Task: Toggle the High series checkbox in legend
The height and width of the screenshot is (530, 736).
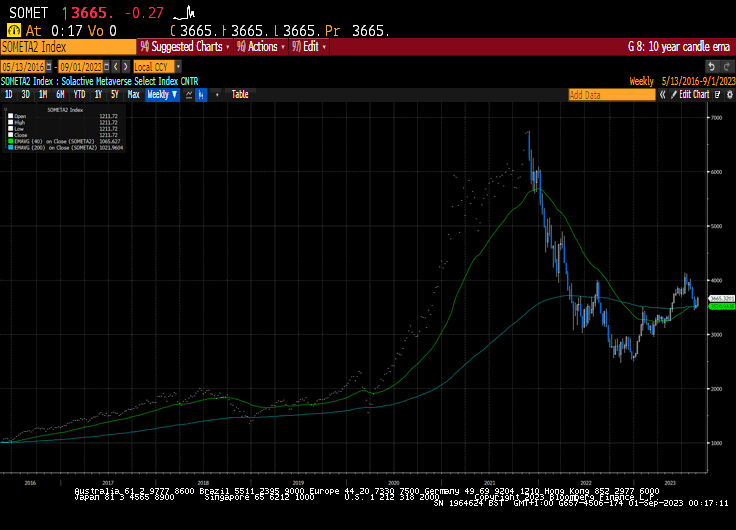Action: pyautogui.click(x=10, y=122)
